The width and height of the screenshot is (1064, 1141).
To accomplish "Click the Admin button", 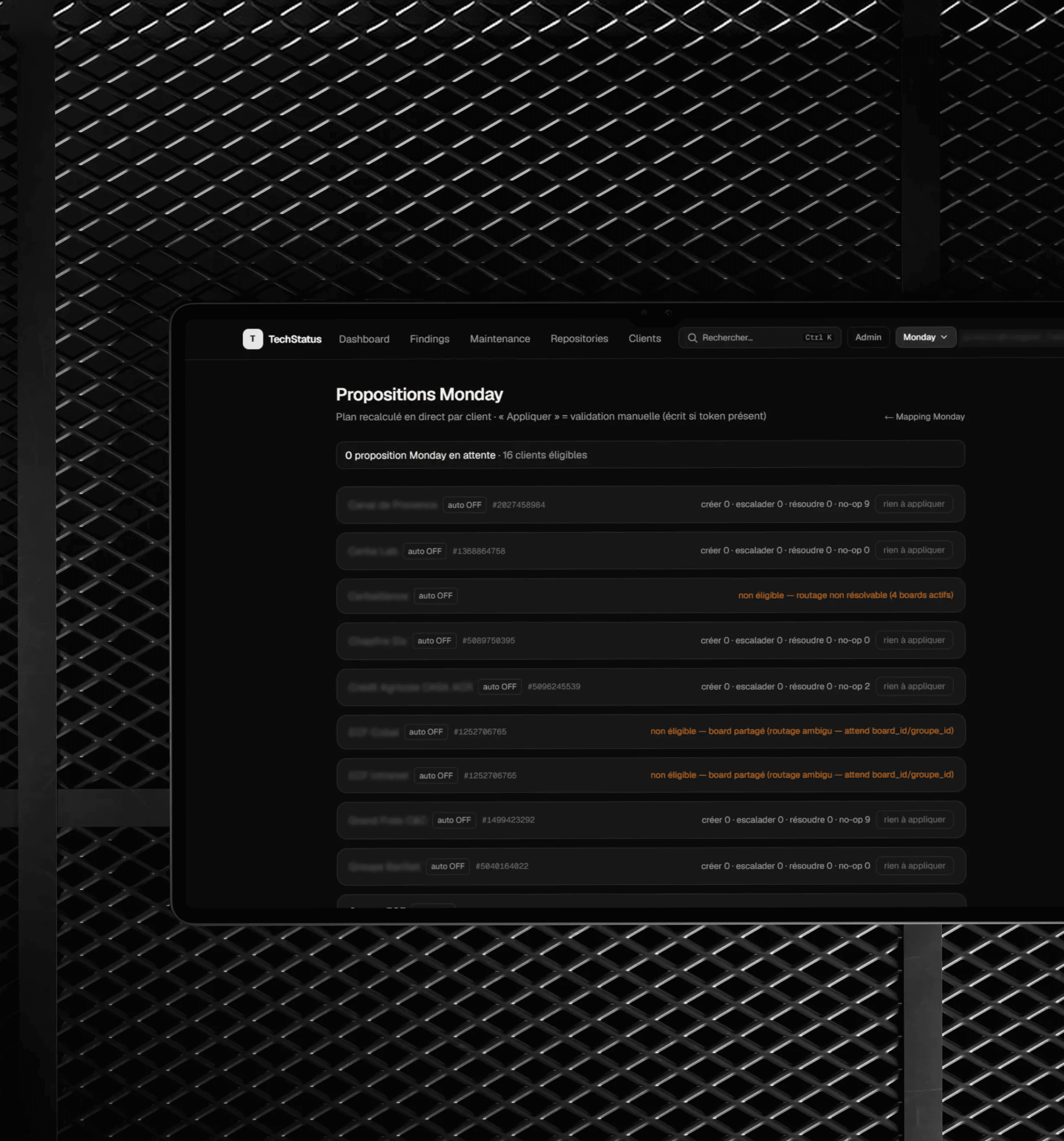I will click(868, 337).
